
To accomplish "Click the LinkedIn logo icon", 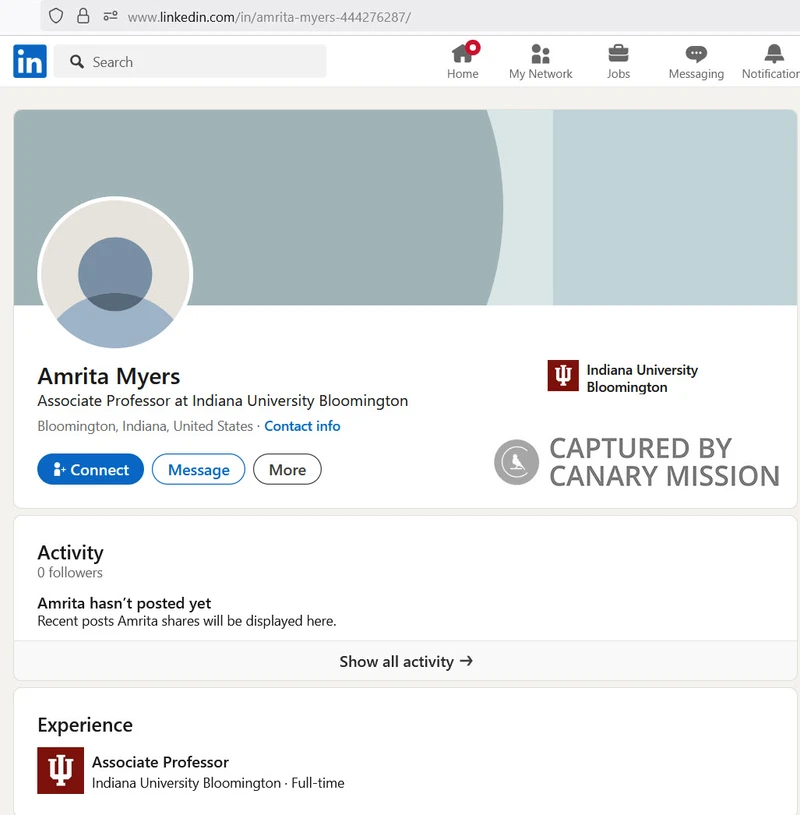I will point(30,61).
